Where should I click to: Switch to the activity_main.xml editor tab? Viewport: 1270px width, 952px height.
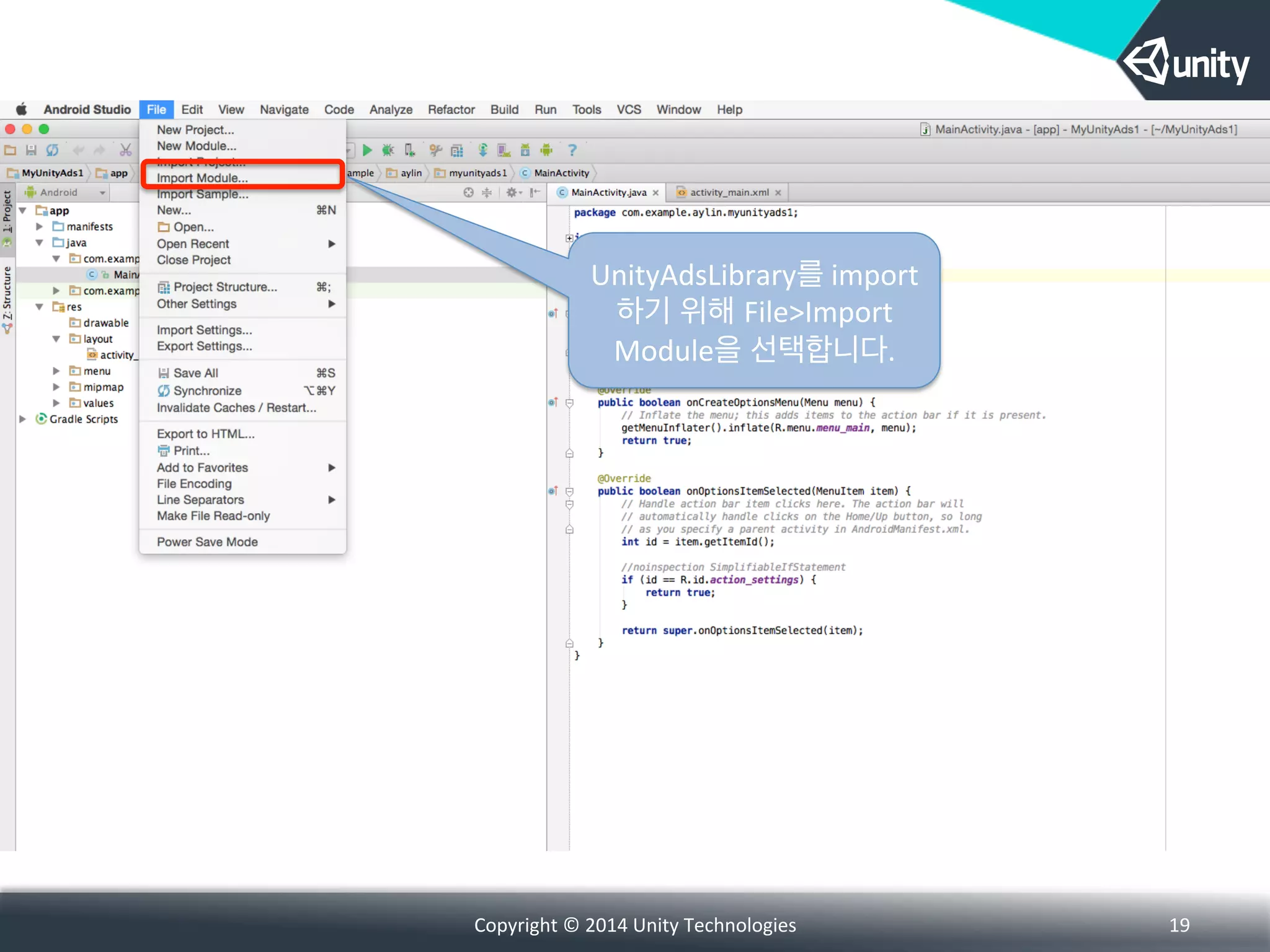[729, 193]
